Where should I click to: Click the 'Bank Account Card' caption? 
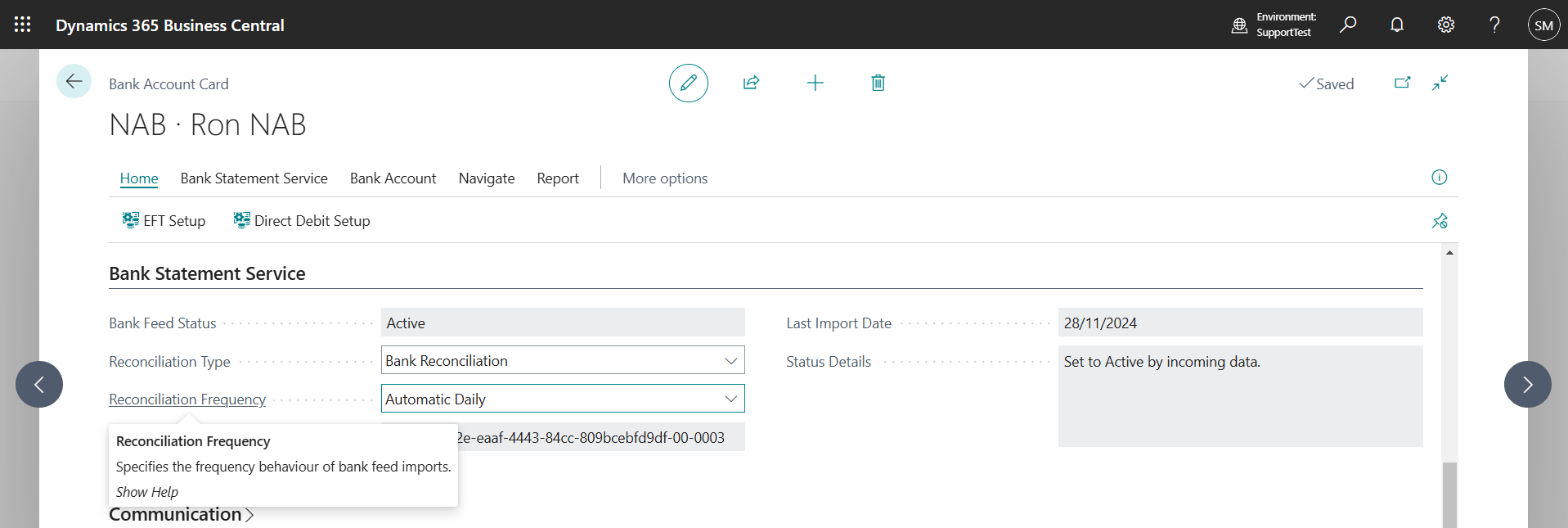168,84
